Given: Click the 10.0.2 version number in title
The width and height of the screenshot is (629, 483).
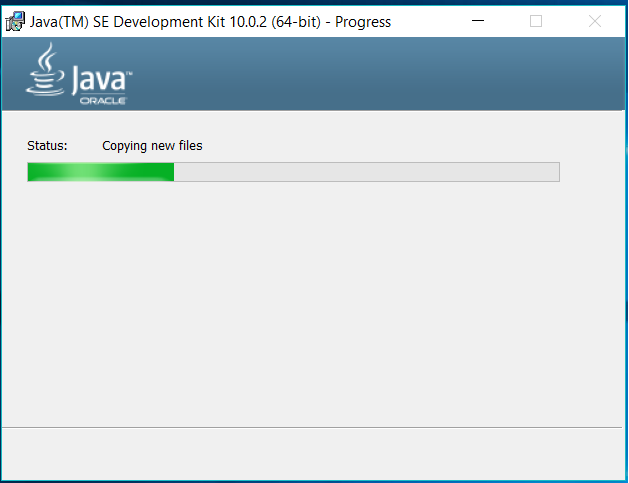Looking at the screenshot, I should [248, 22].
